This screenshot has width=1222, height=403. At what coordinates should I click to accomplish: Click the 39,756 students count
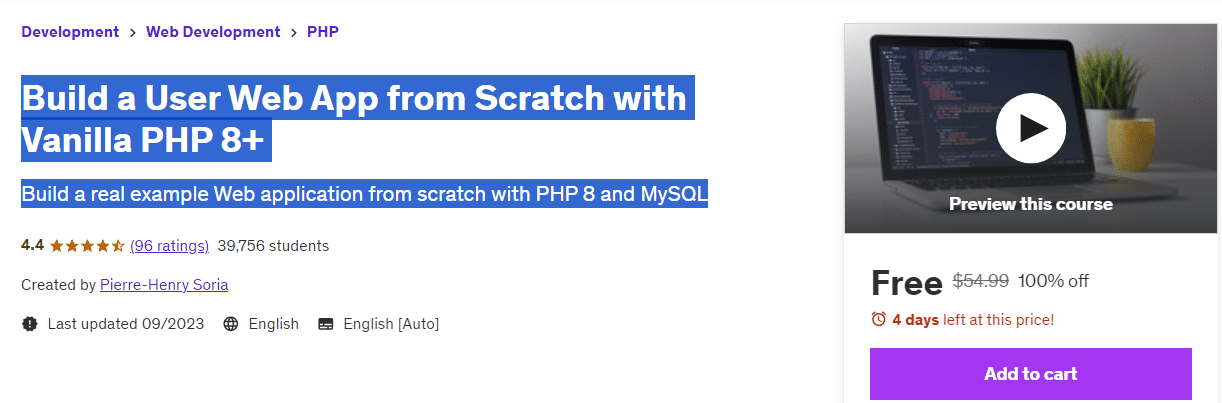click(273, 246)
